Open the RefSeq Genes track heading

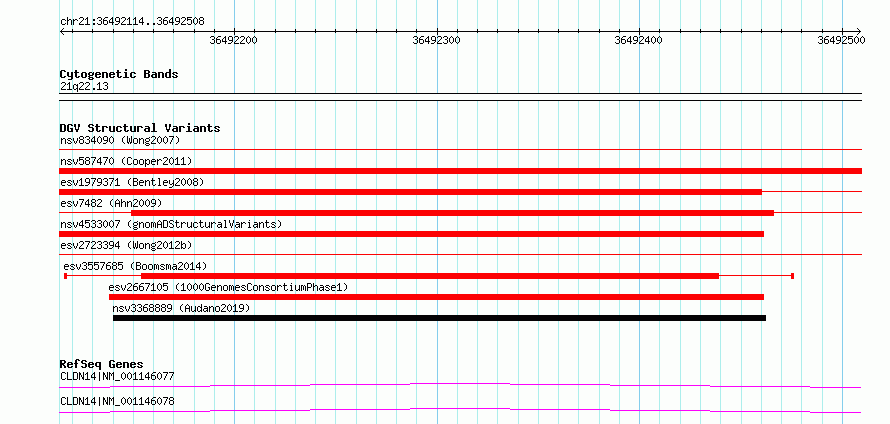(x=102, y=364)
